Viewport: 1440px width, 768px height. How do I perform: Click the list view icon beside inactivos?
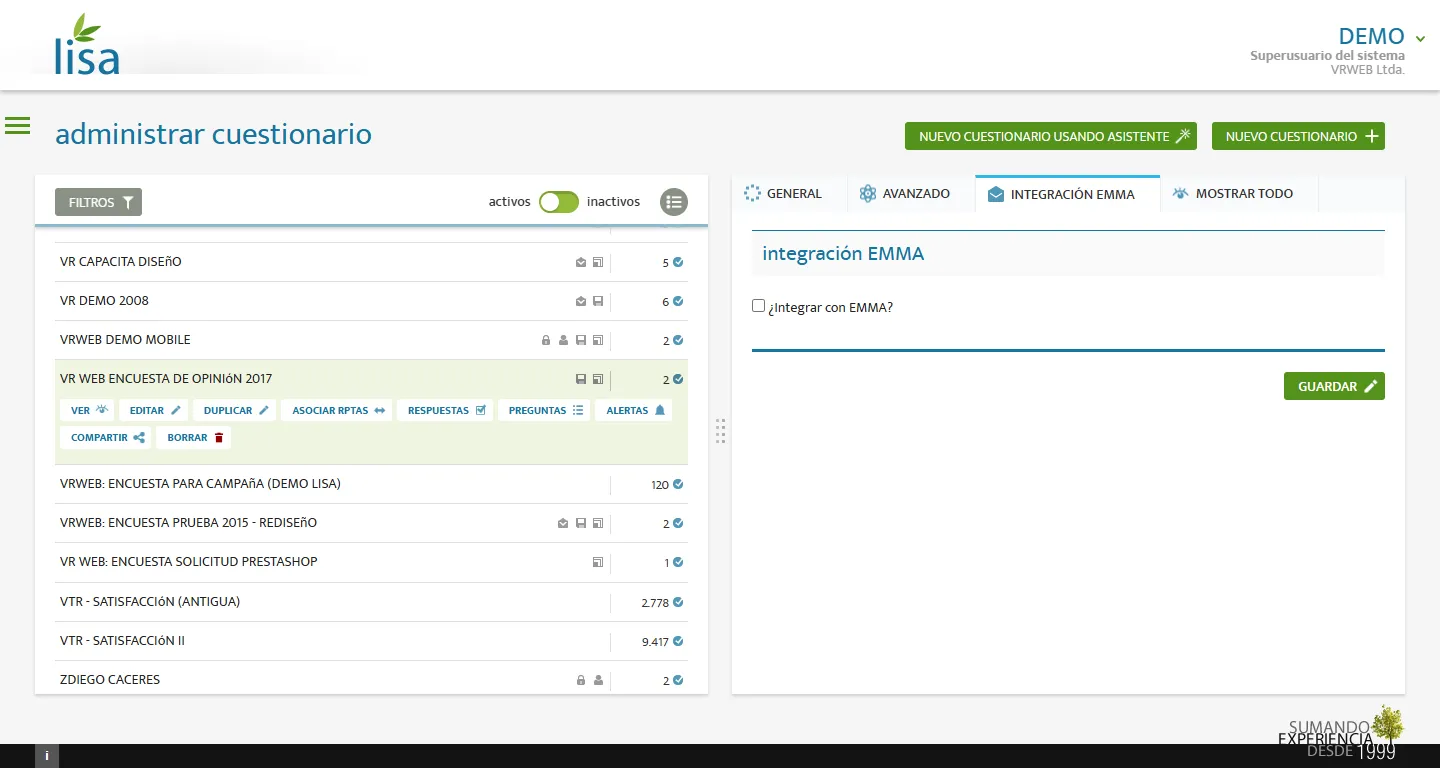coord(674,202)
